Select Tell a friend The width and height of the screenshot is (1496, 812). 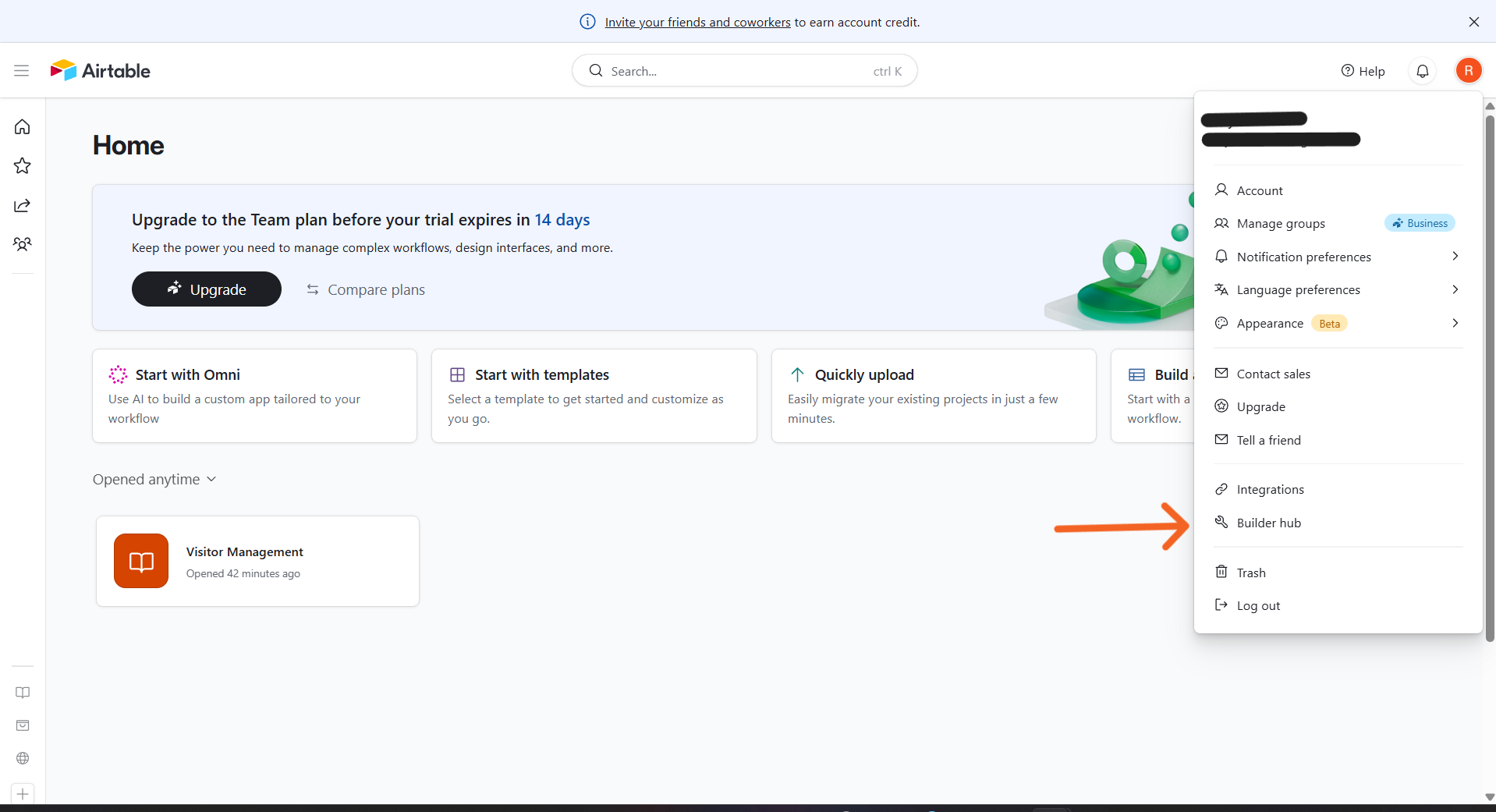click(1338, 440)
